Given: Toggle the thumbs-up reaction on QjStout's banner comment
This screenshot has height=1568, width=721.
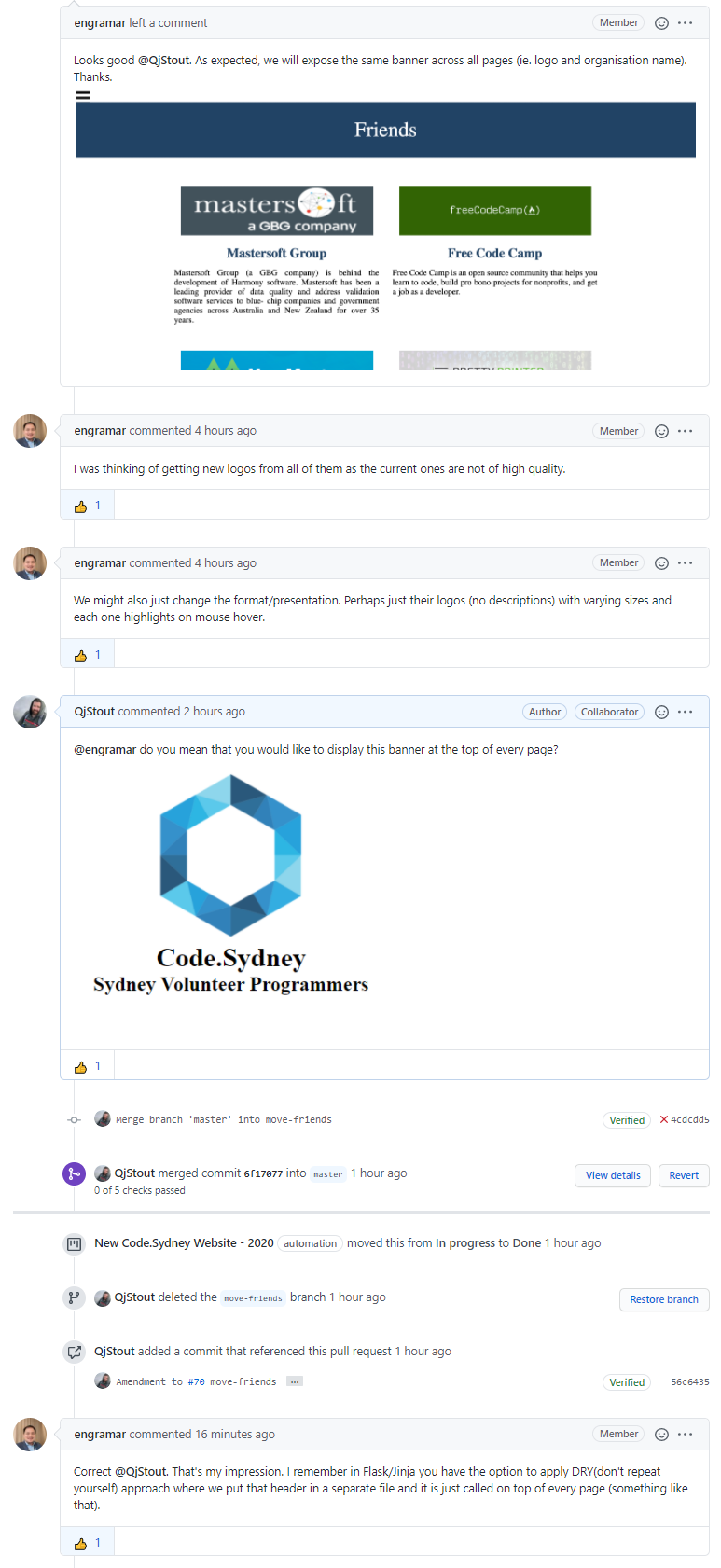Looking at the screenshot, I should (x=86, y=1065).
